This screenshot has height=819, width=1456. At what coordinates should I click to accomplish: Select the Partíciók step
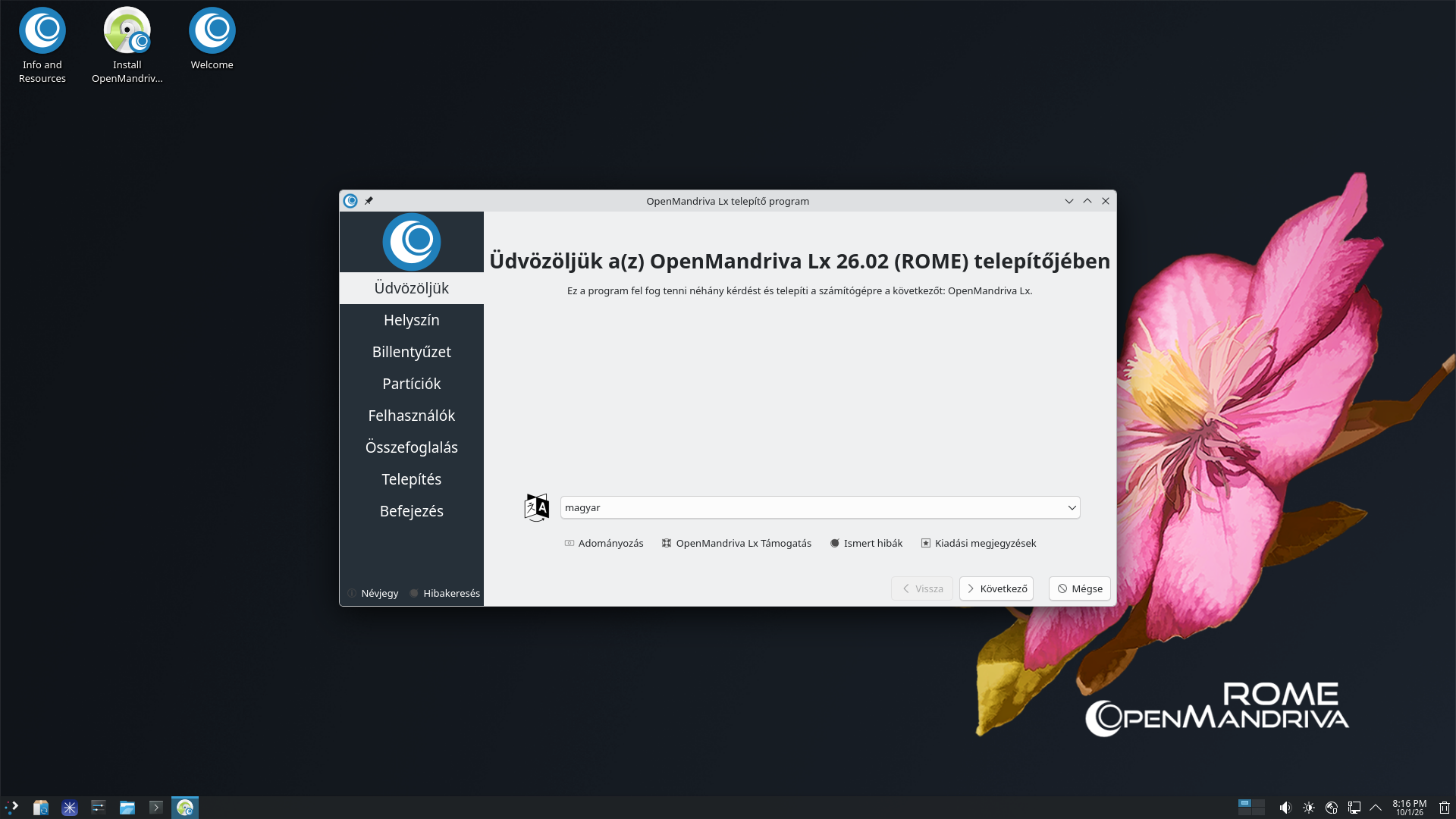click(412, 384)
